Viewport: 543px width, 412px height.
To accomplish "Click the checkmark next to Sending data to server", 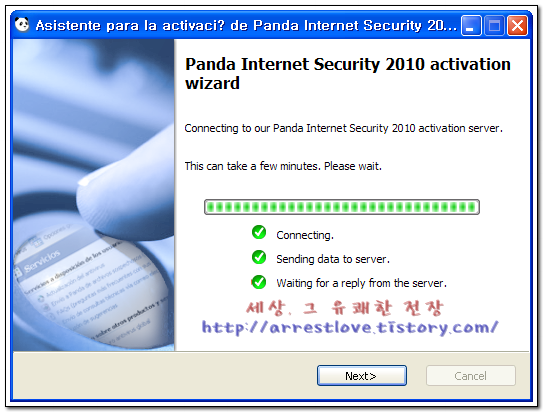I will point(259,257).
